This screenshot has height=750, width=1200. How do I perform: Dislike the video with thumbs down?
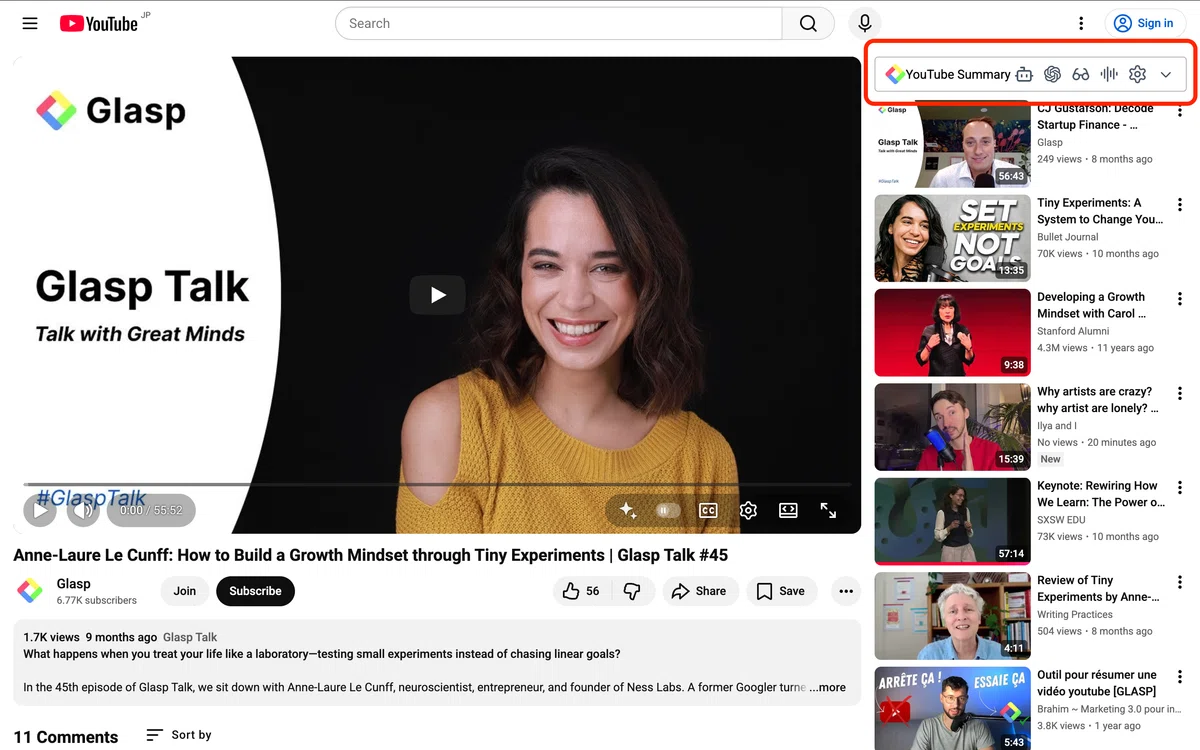(x=632, y=591)
